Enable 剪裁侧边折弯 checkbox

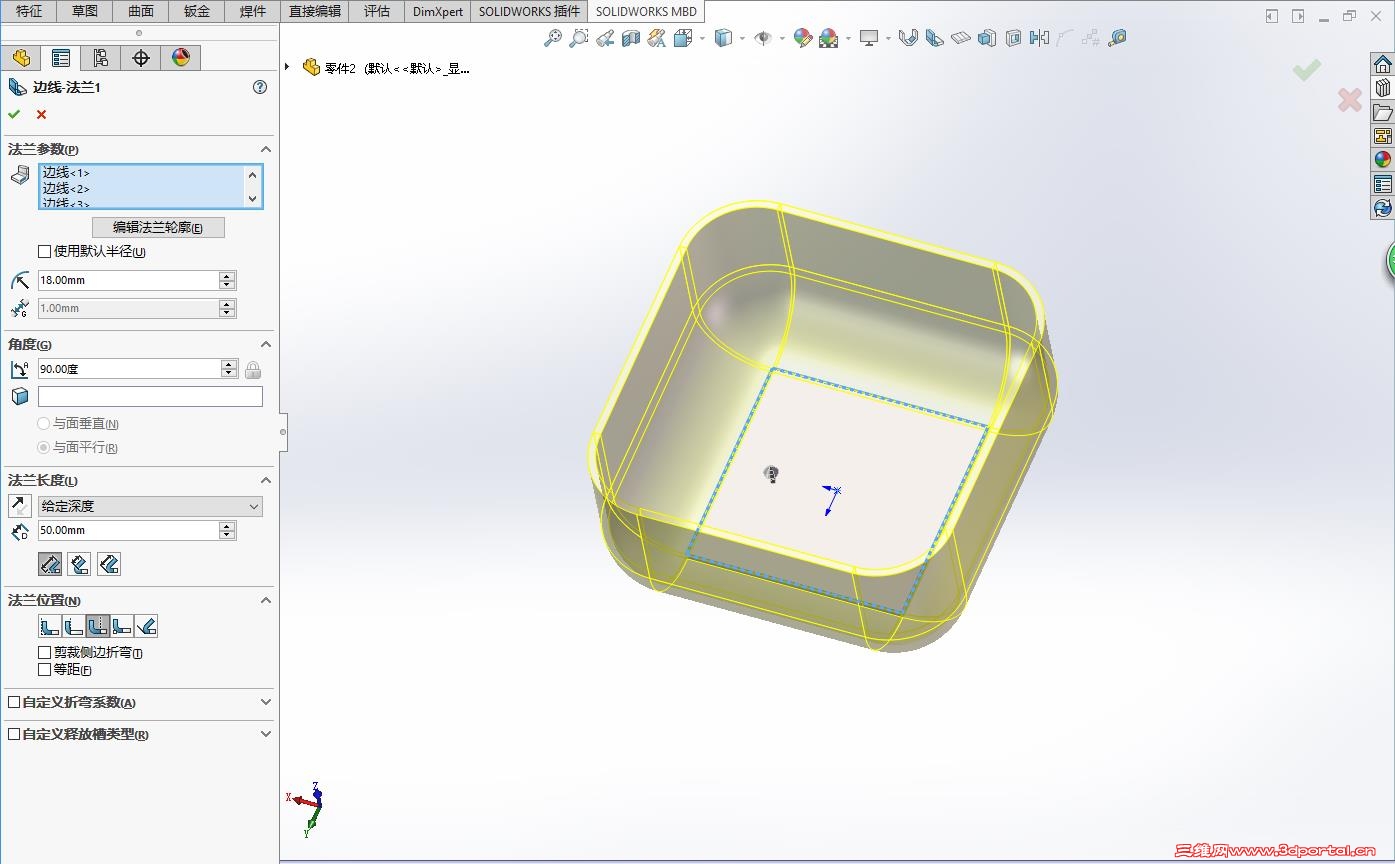pos(44,653)
